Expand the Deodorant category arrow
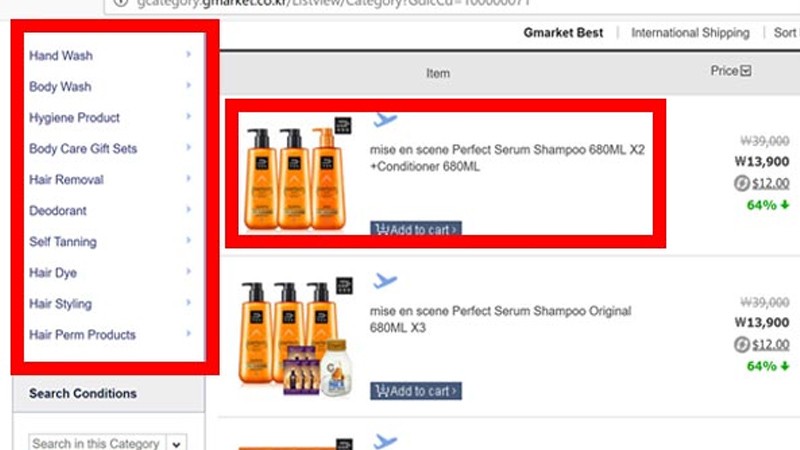Image resolution: width=800 pixels, height=450 pixels. tap(188, 209)
